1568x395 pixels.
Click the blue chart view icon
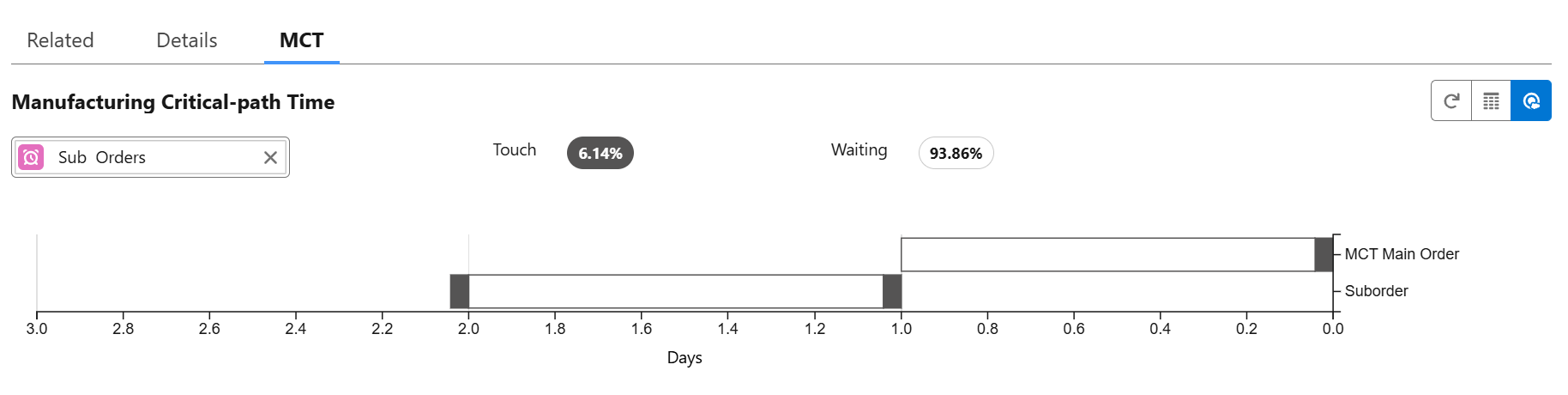click(1531, 101)
